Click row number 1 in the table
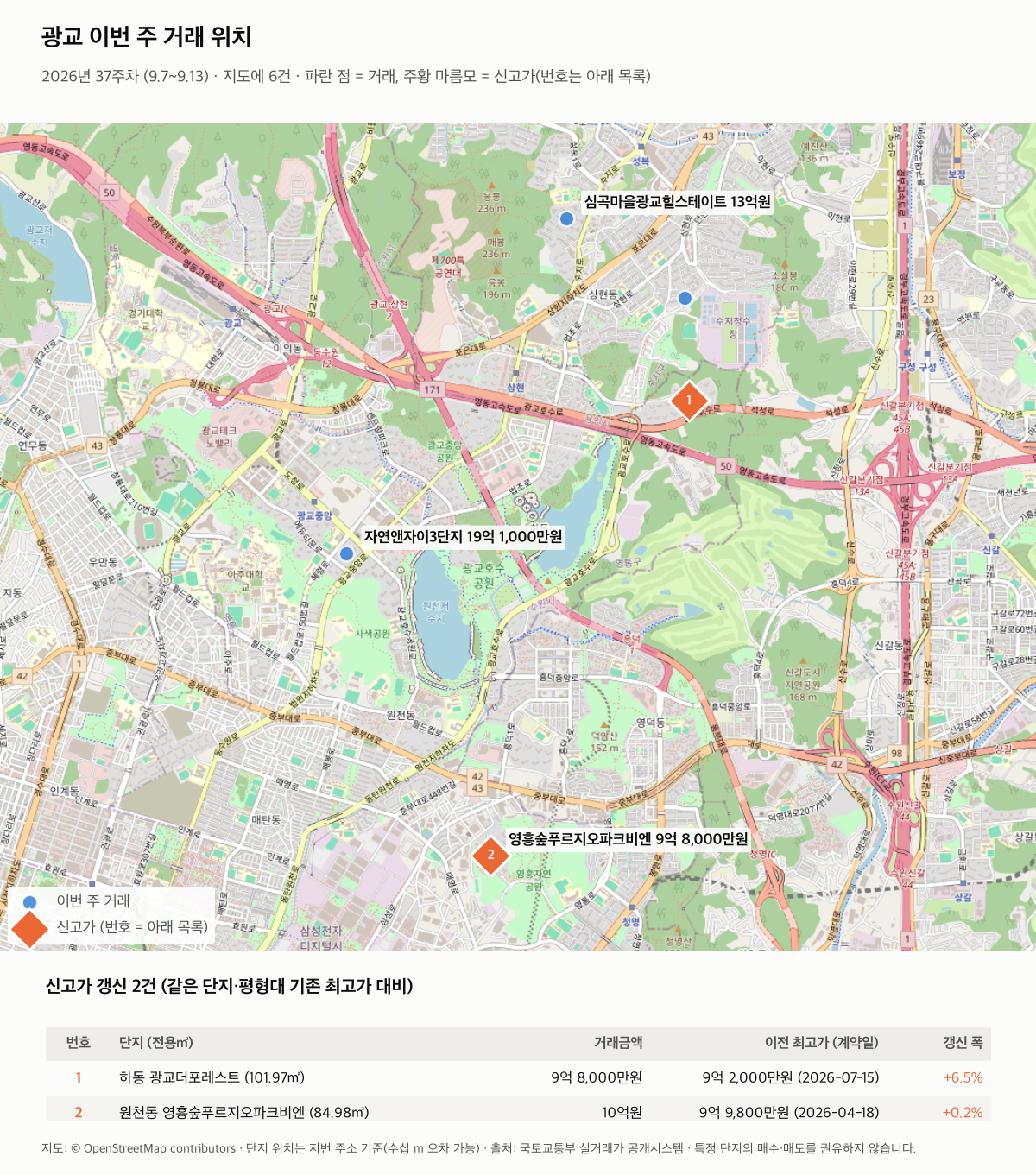 (79, 1077)
